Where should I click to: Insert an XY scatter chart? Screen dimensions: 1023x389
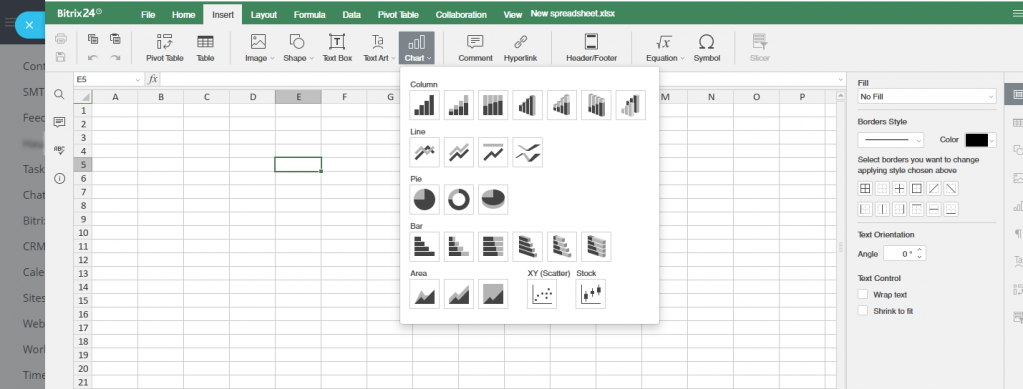542,294
